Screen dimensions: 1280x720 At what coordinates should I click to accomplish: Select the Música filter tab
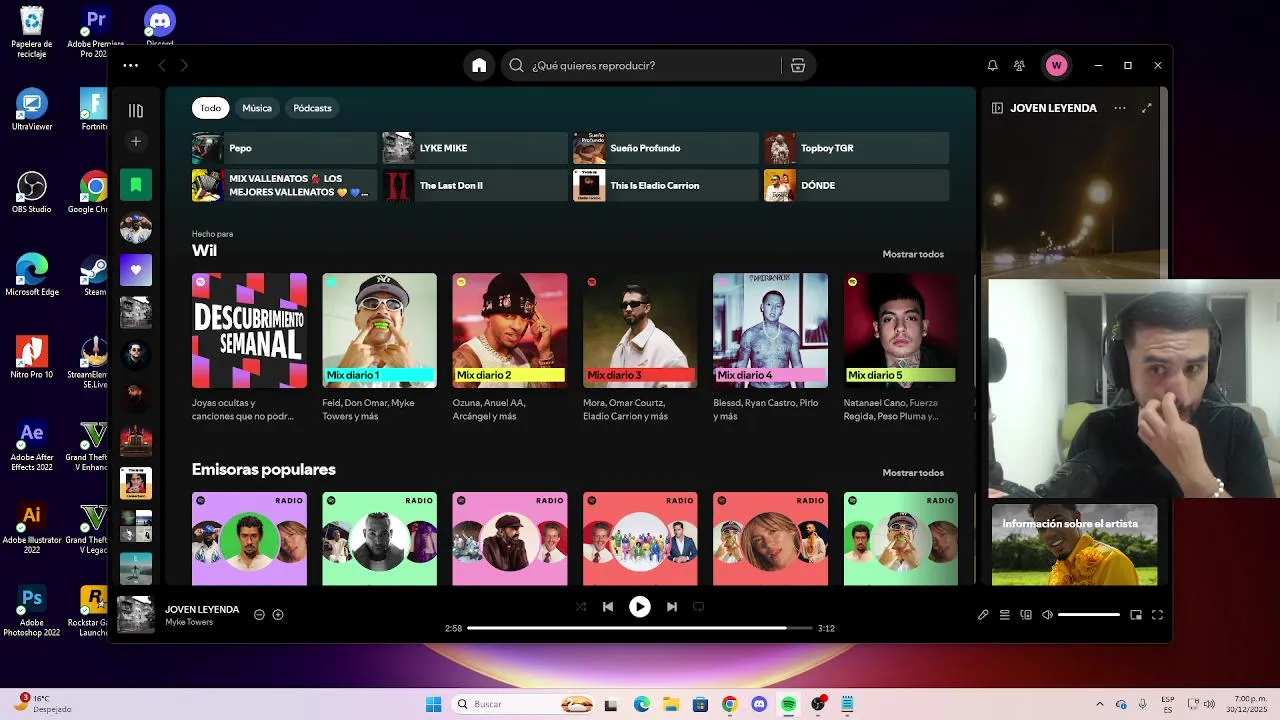tap(257, 108)
